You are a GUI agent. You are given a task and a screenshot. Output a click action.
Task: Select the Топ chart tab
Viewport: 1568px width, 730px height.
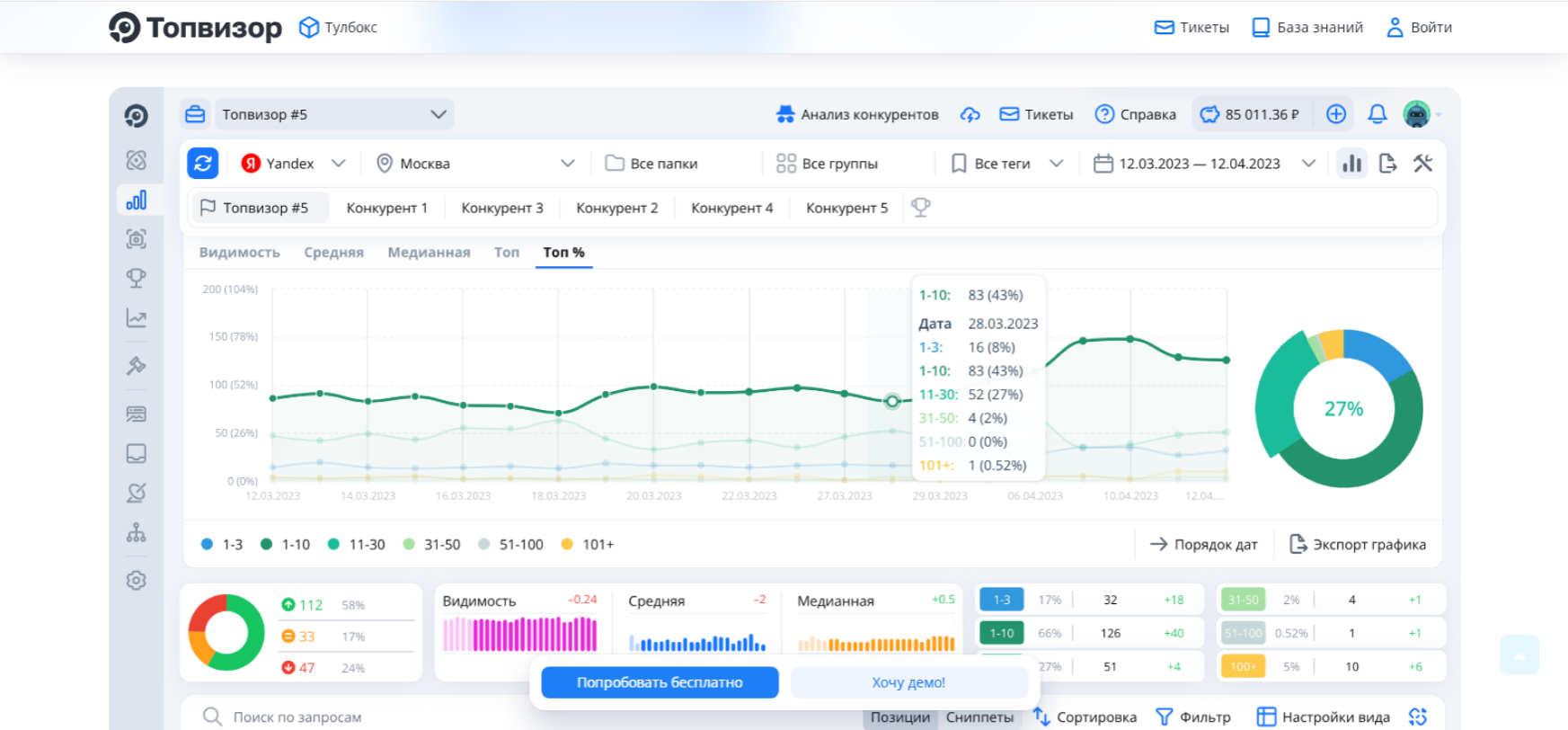(507, 253)
